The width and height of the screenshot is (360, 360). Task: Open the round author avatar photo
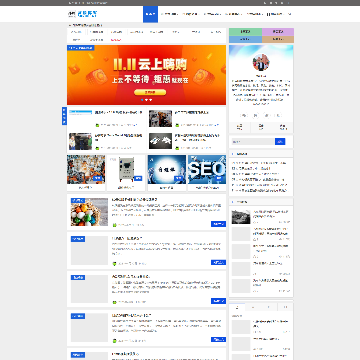pos(261,62)
